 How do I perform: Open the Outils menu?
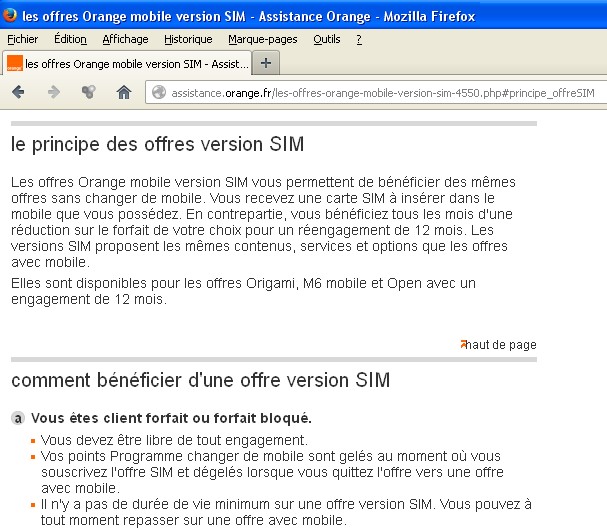pos(327,39)
